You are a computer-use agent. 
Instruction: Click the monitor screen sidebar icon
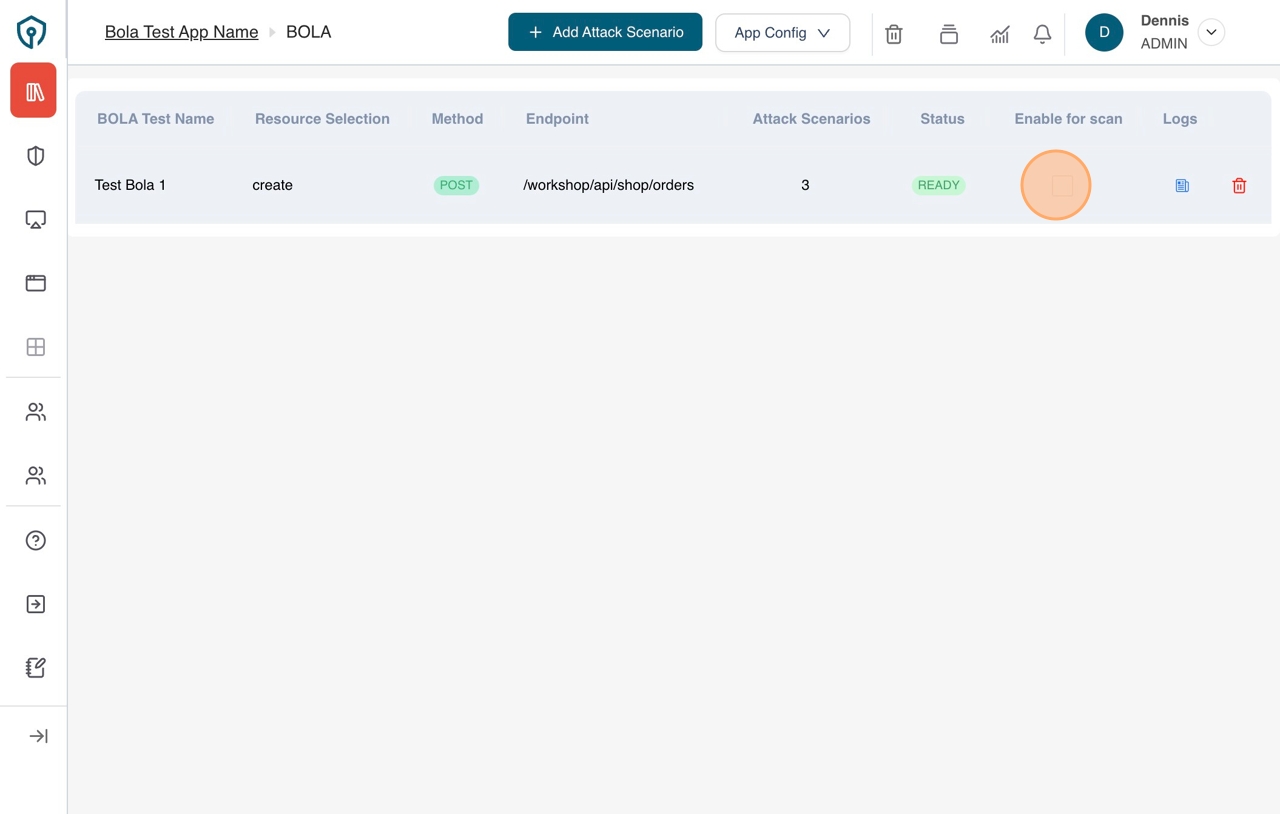click(x=36, y=220)
